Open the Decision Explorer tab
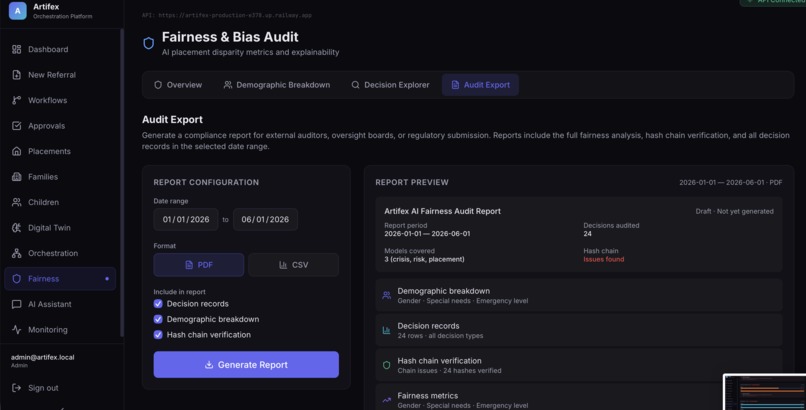The width and height of the screenshot is (806, 410). (390, 85)
